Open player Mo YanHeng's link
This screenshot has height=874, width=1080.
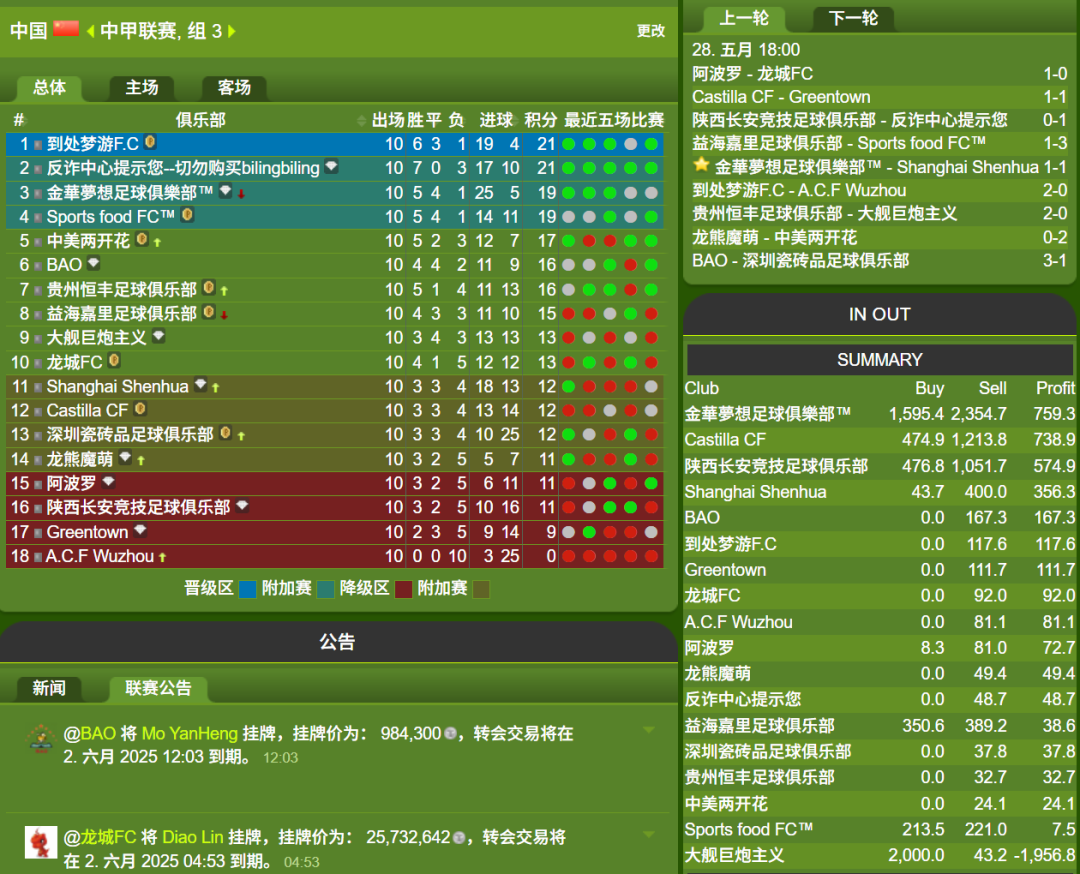point(190,733)
